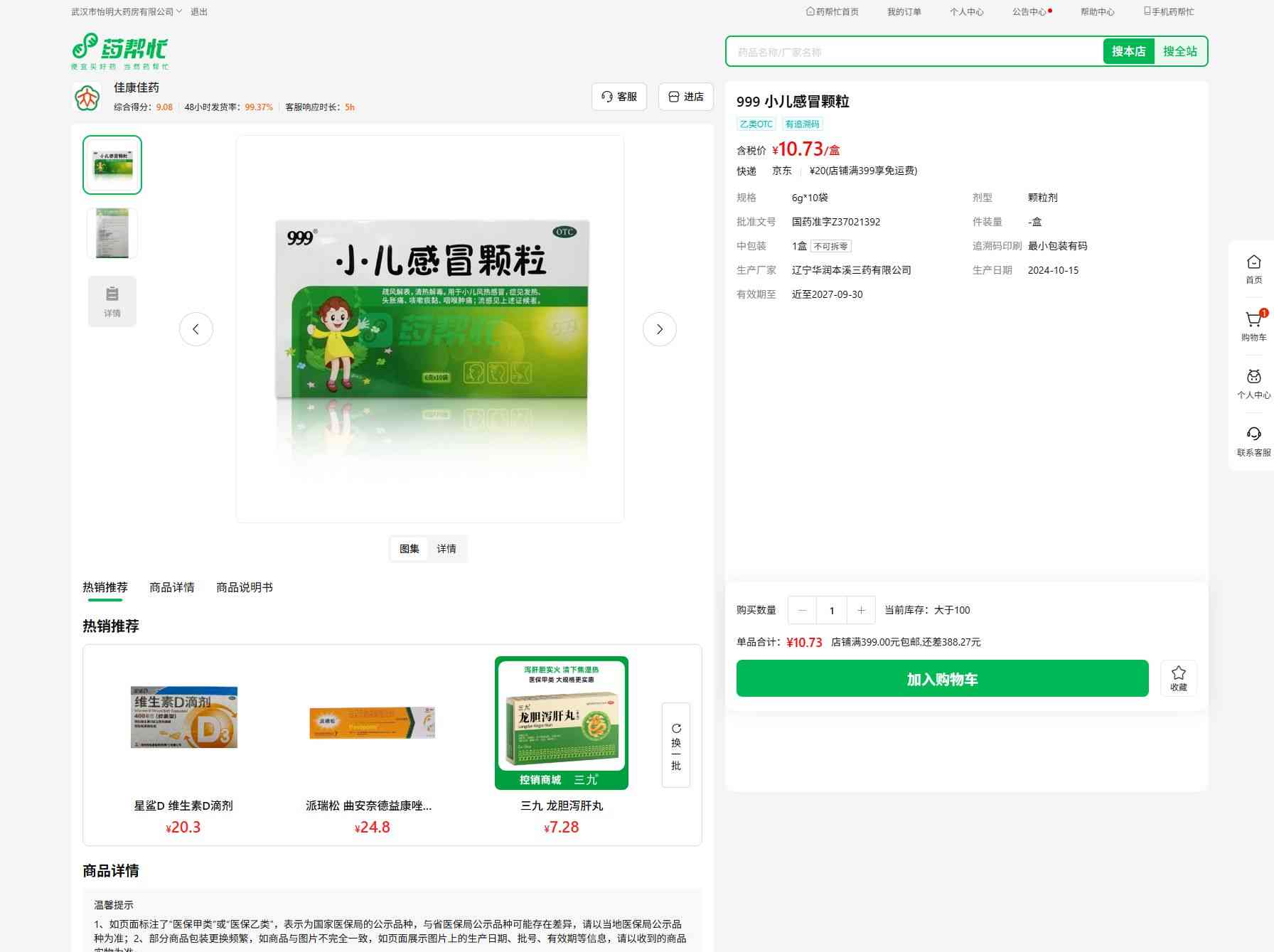Open the 详情 document icon thumbnail

tap(112, 301)
